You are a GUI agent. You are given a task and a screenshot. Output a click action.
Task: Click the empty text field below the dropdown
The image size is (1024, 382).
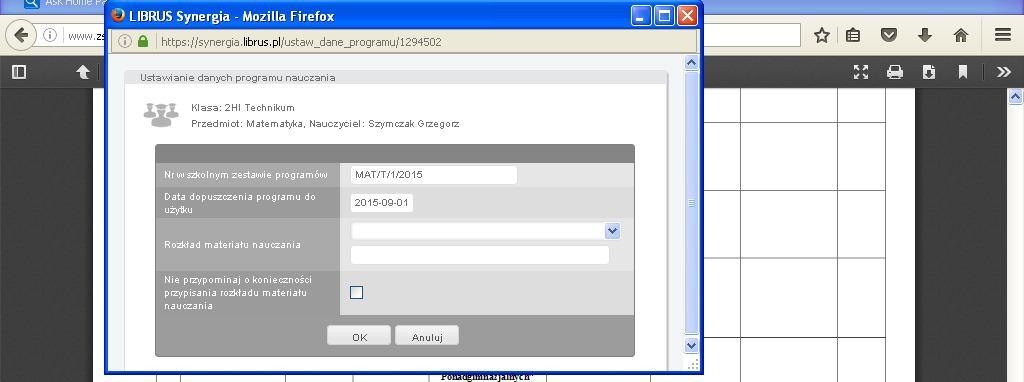pyautogui.click(x=480, y=255)
